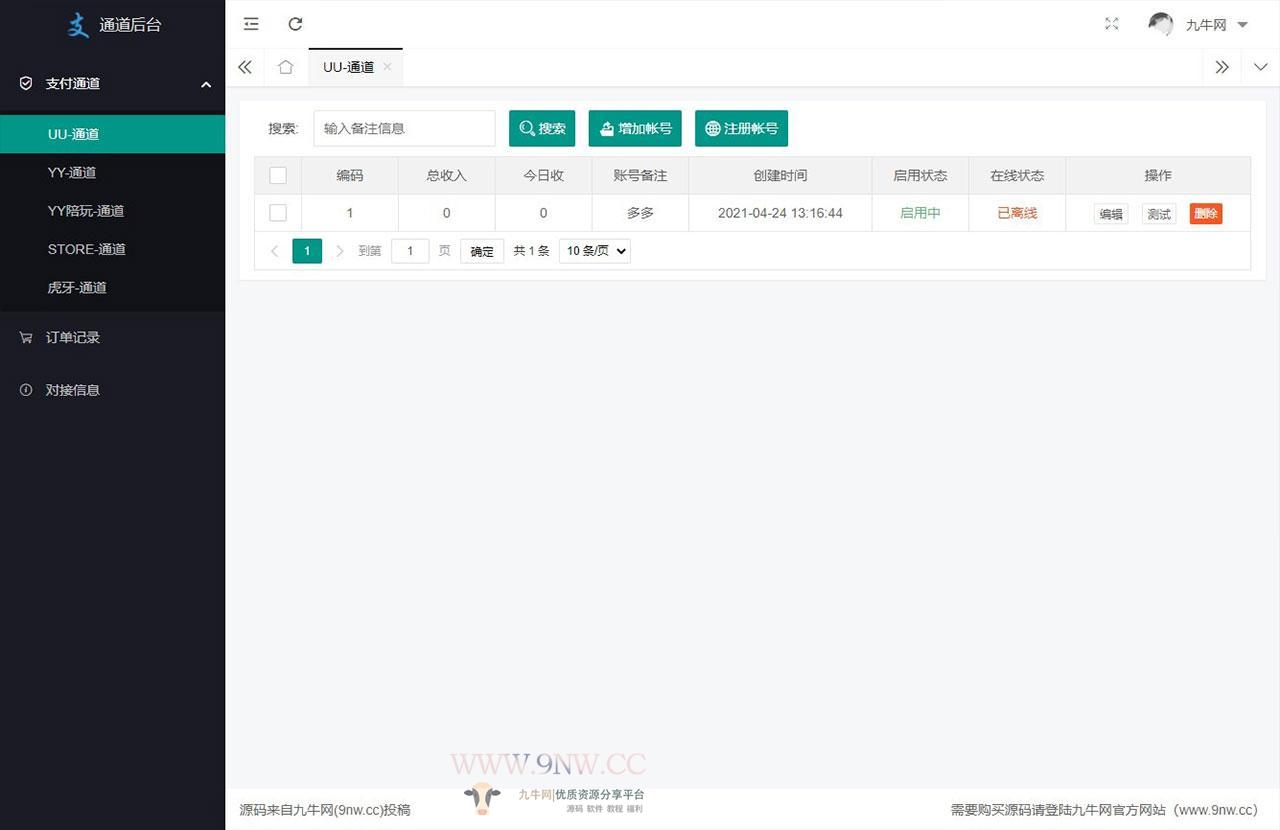Click the info icon beside 对接信息
Image resolution: width=1280 pixels, height=830 pixels.
point(26,390)
